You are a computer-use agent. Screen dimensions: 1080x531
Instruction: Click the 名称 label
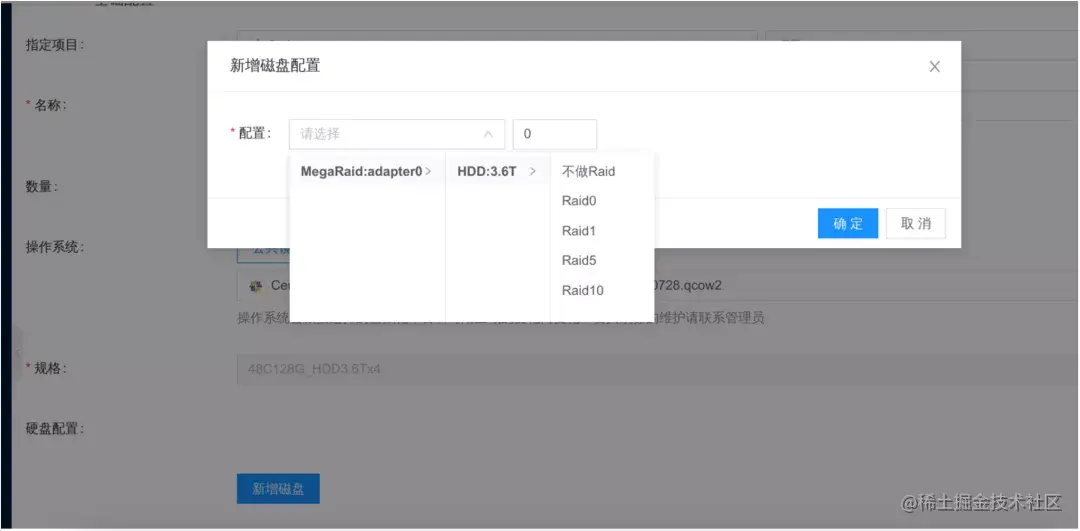[50, 105]
